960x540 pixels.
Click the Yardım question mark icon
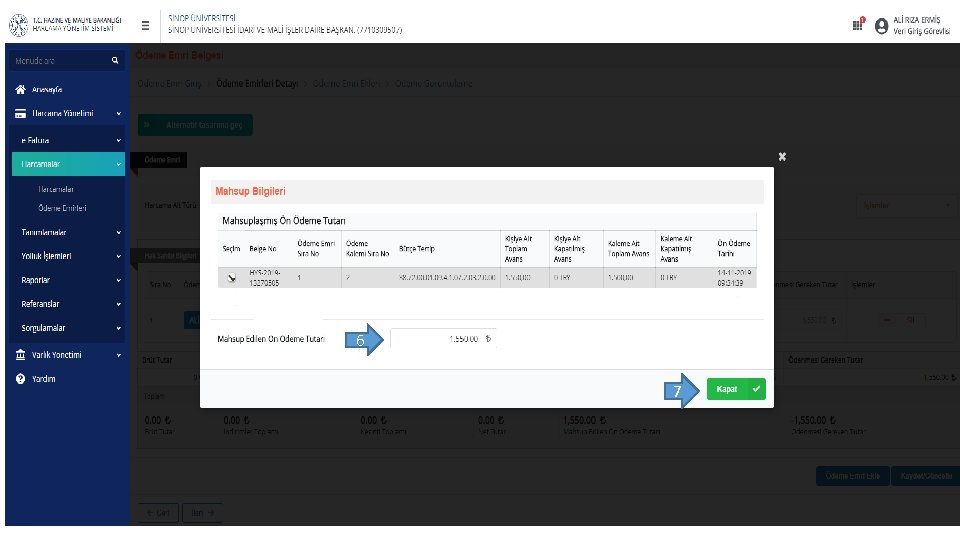(20, 379)
